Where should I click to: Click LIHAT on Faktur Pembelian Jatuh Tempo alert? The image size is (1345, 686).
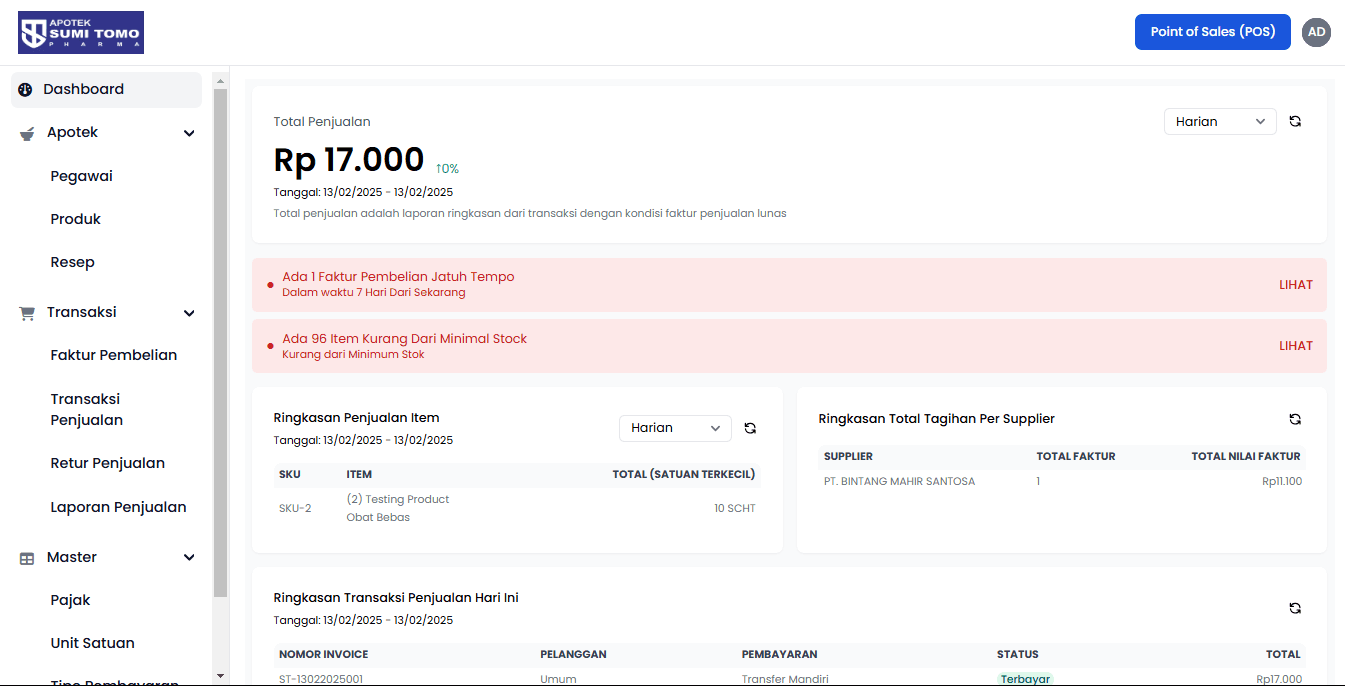(1295, 285)
